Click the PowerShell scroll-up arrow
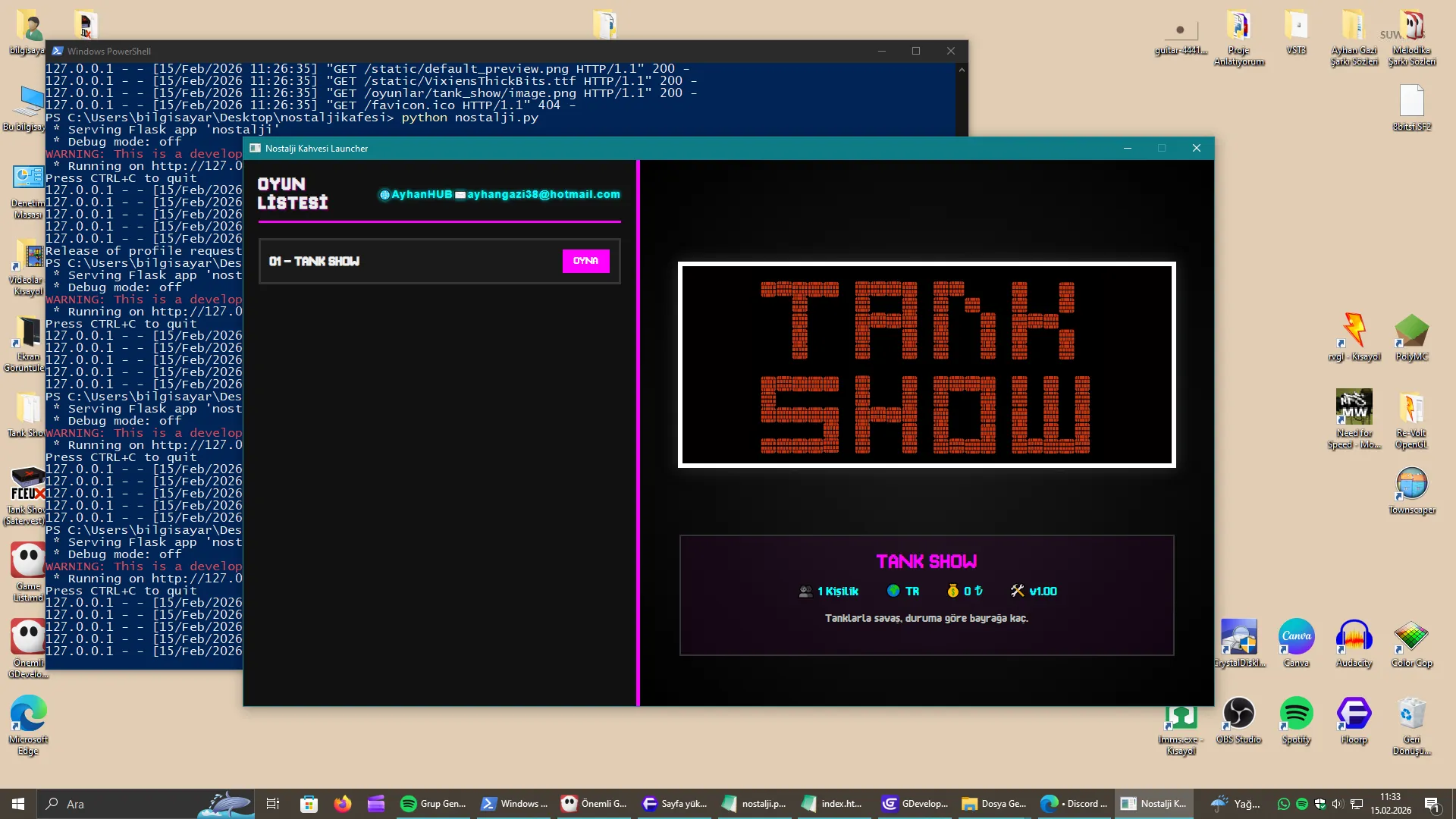This screenshot has height=819, width=1456. [962, 70]
